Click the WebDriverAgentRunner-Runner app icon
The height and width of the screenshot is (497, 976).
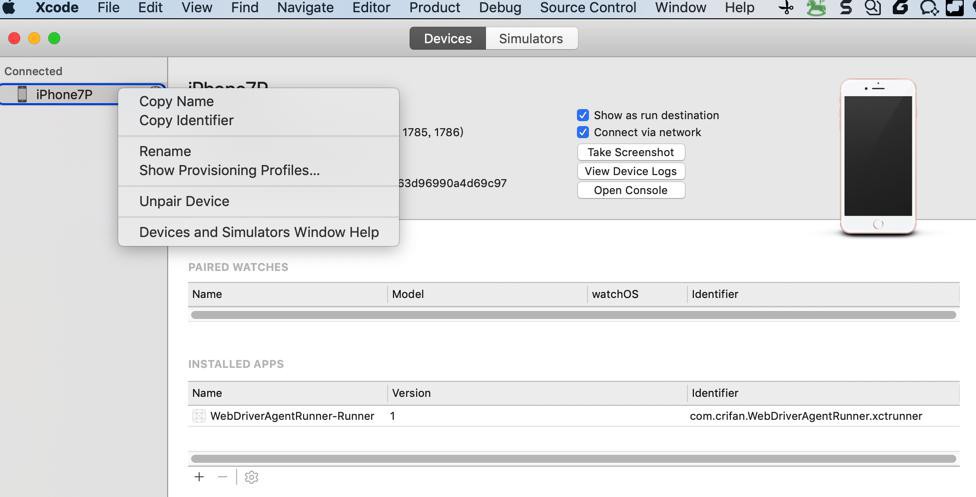pyautogui.click(x=199, y=416)
